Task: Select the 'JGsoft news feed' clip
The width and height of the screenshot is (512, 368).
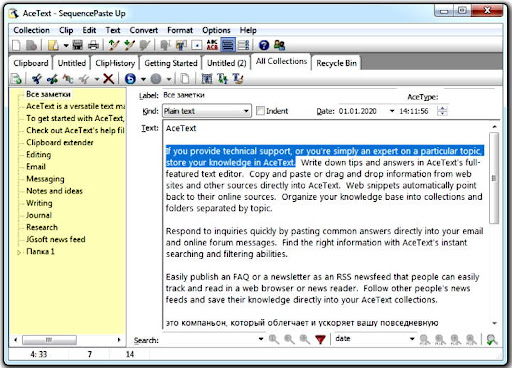Action: [56, 239]
